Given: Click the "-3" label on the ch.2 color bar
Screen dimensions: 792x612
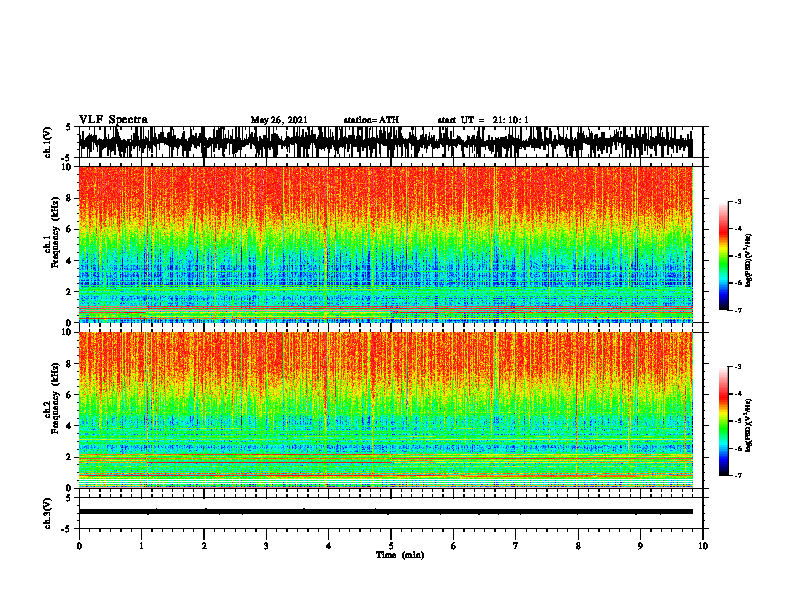Looking at the screenshot, I should [x=738, y=367].
